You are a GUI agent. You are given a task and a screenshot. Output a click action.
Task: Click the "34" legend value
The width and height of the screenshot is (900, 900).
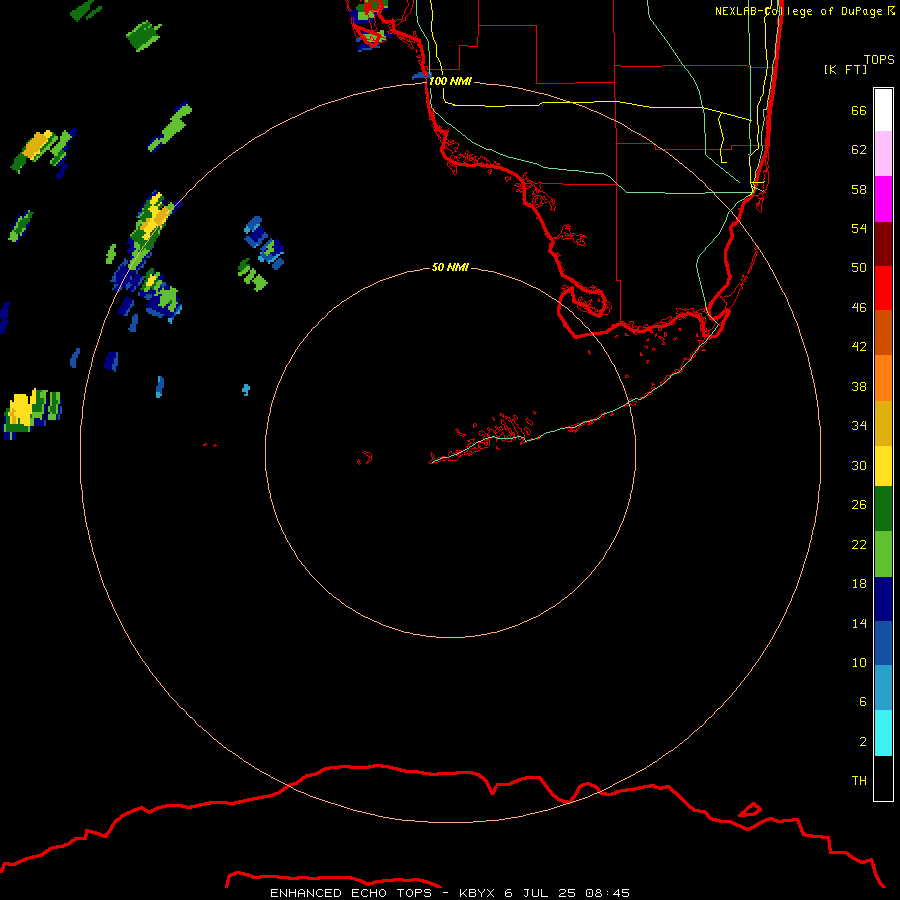(x=859, y=425)
